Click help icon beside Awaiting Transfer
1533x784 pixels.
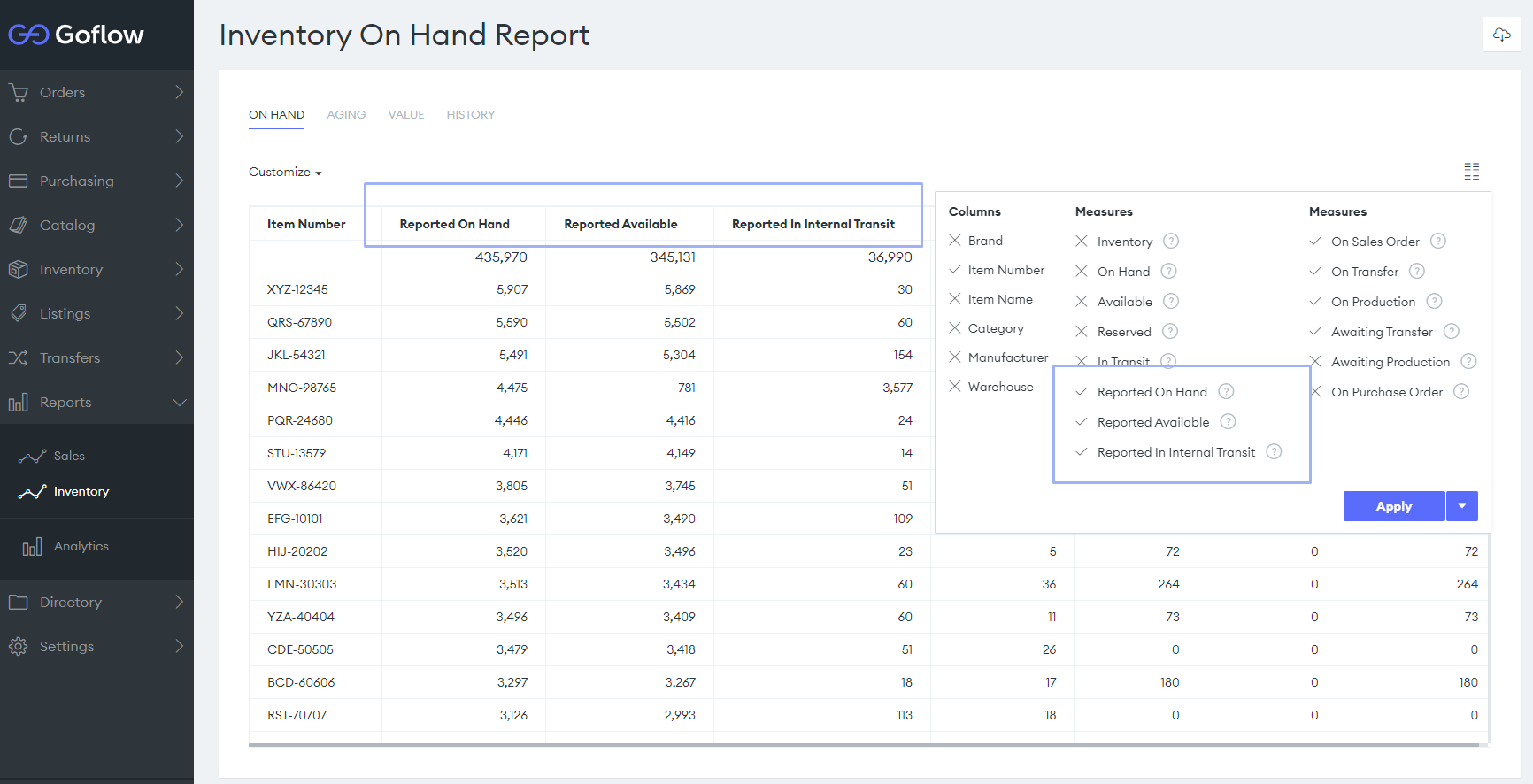click(1452, 331)
